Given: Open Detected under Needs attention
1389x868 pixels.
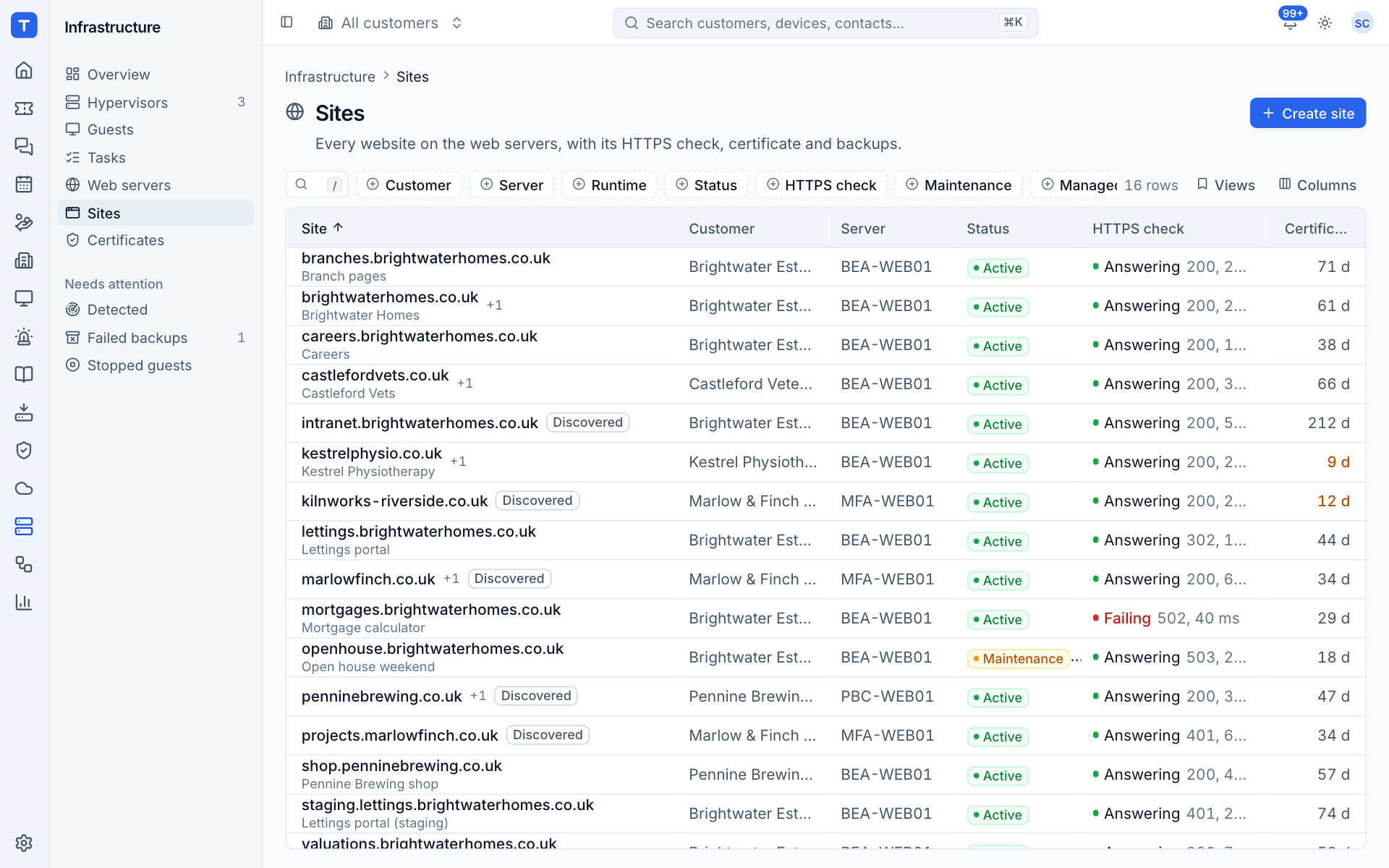Looking at the screenshot, I should point(156,310).
